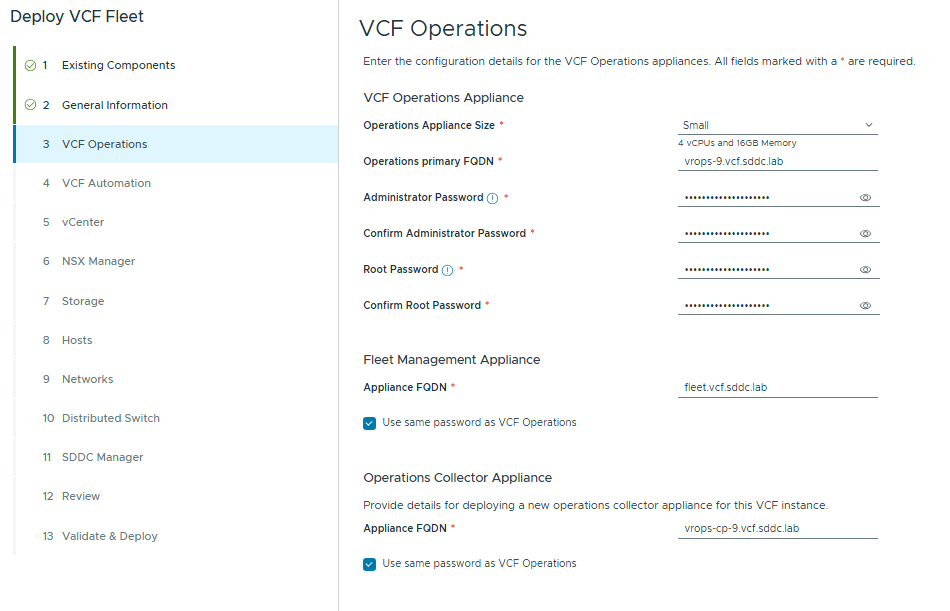Open the Distributed Switch step

pos(110,418)
